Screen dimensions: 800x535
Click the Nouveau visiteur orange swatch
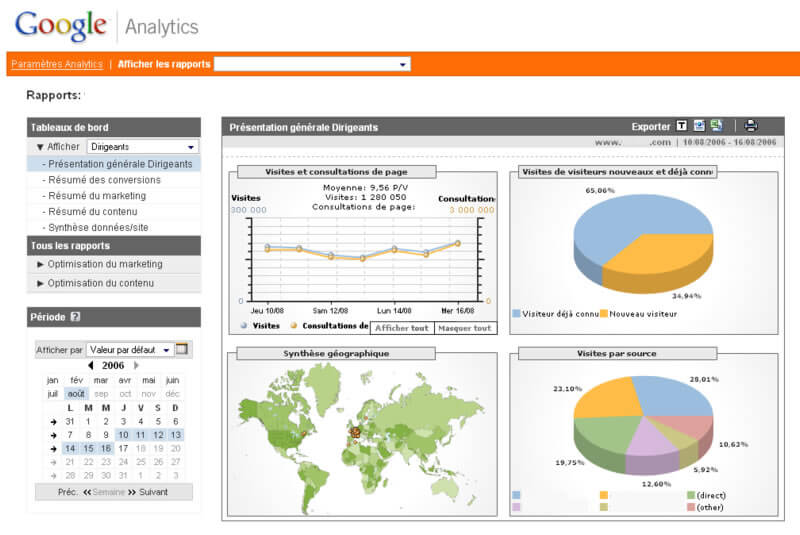(x=604, y=314)
